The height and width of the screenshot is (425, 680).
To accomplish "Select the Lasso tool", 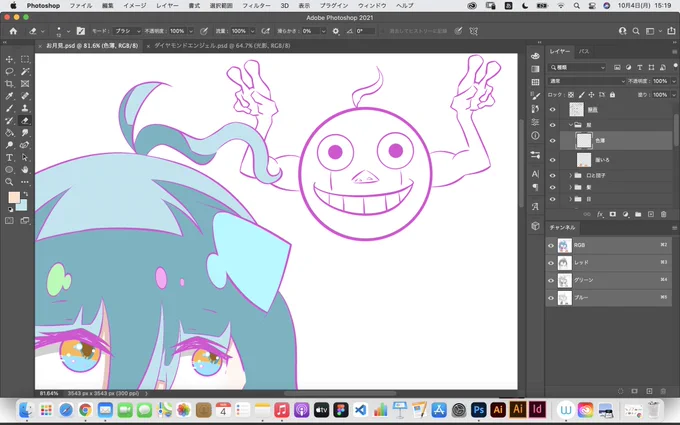I will (9, 71).
